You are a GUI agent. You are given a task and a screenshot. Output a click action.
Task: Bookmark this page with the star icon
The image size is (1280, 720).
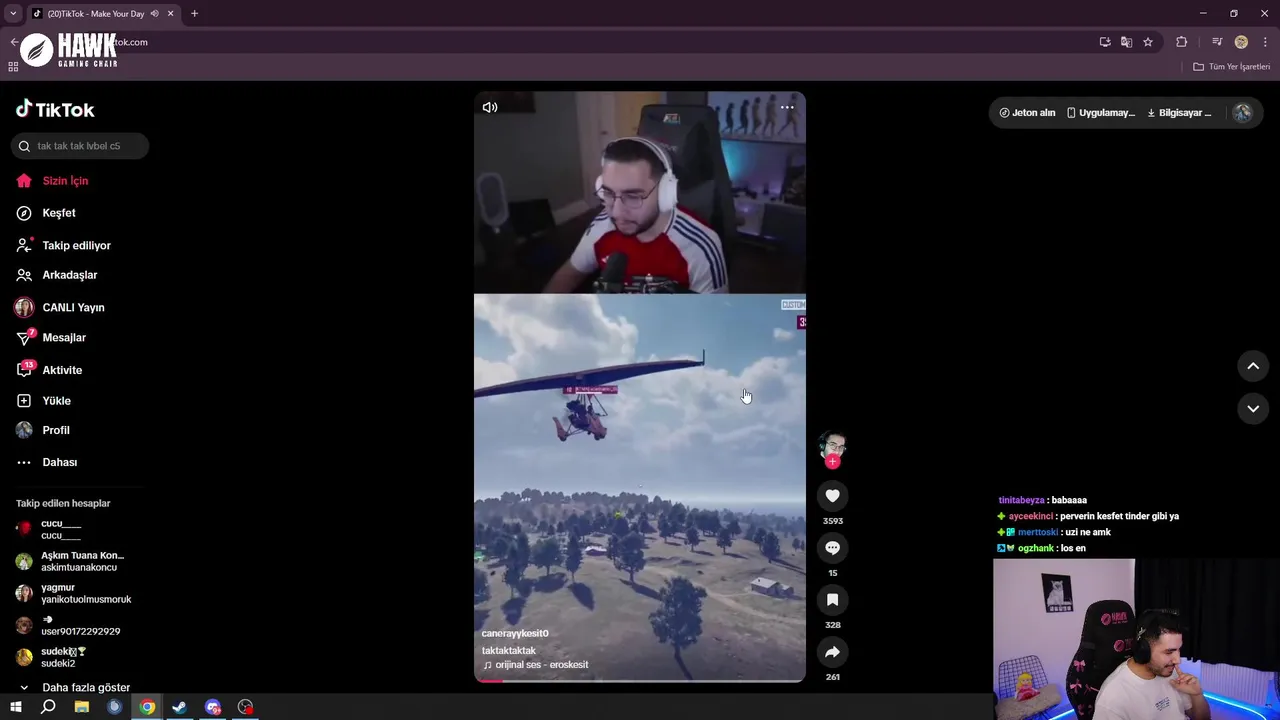[1148, 42]
